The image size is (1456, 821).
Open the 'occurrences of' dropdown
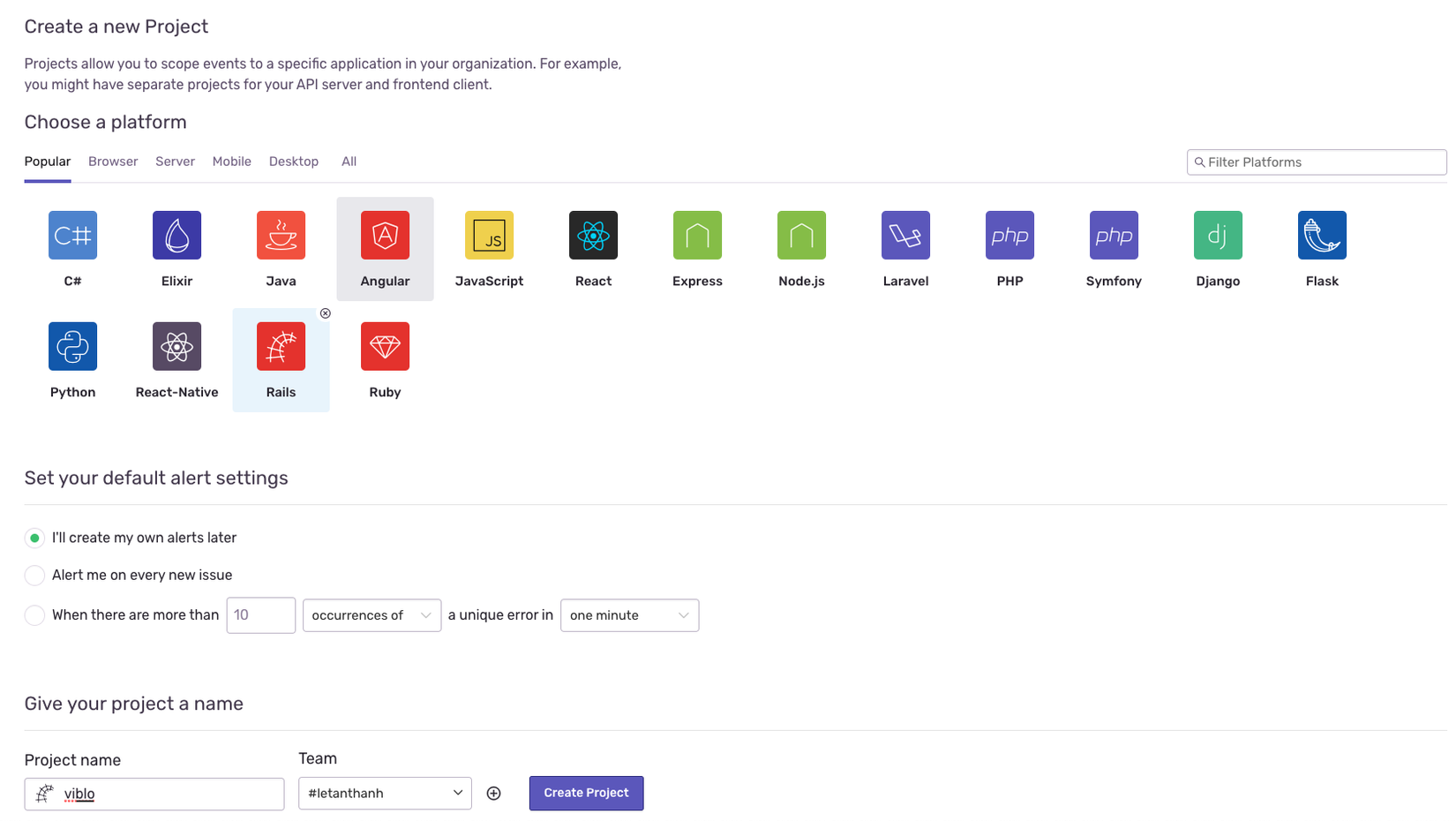[x=372, y=615]
